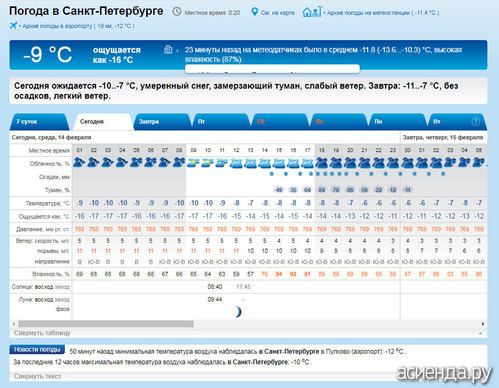The image size is (499, 388).
Task: Open Архив погоды в аэропорту link
Action: point(78,26)
